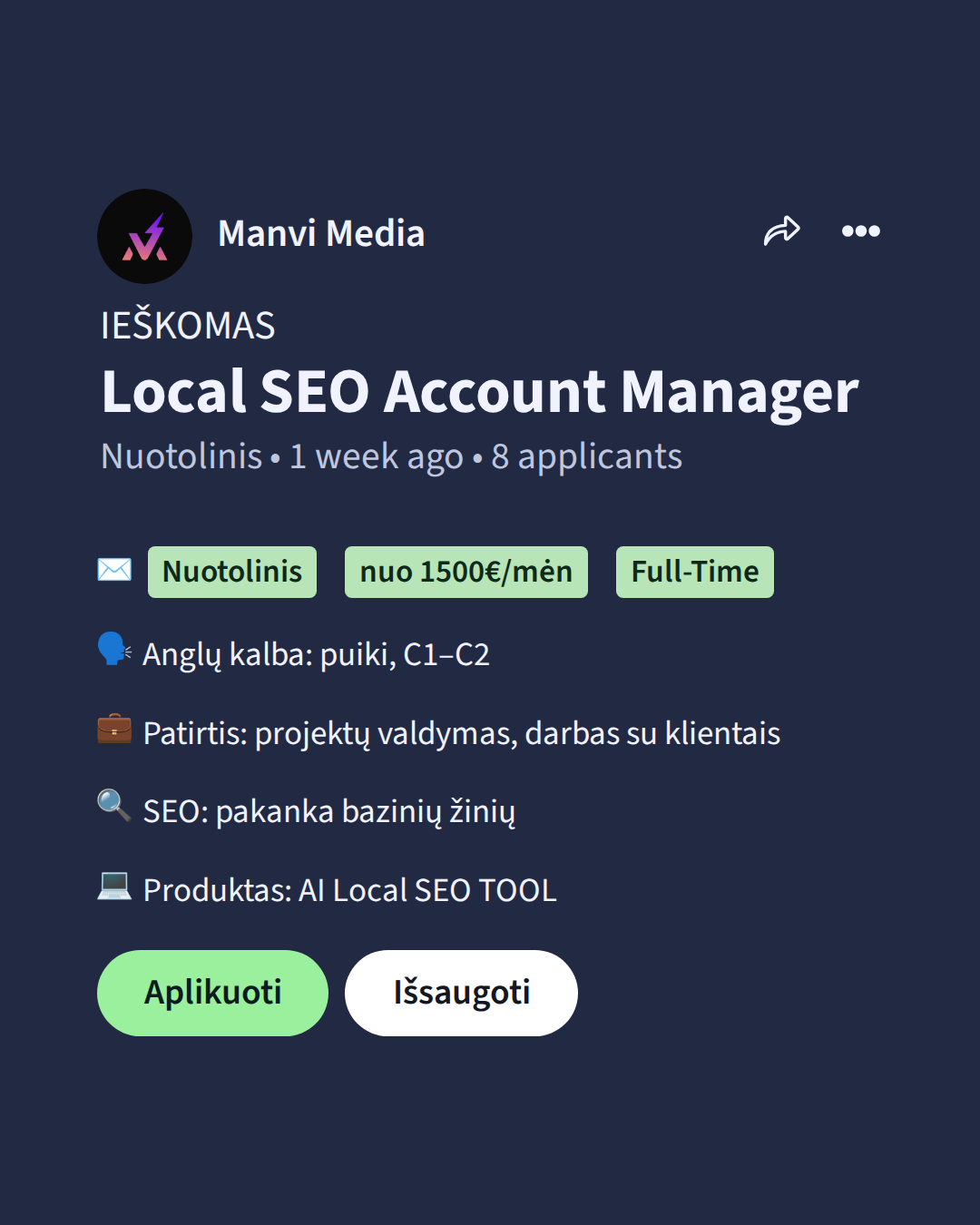Save job with Išsaugoti button
The image size is (980, 1225).
coord(461,993)
